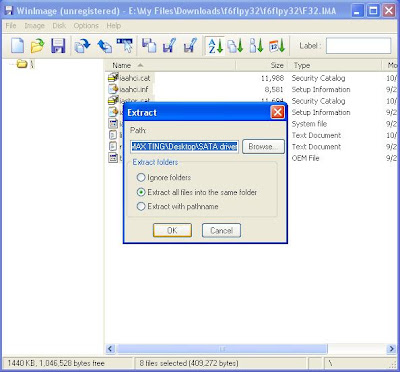Sort by Name column header
Viewport: 400px width, 372px height.
tap(170, 65)
